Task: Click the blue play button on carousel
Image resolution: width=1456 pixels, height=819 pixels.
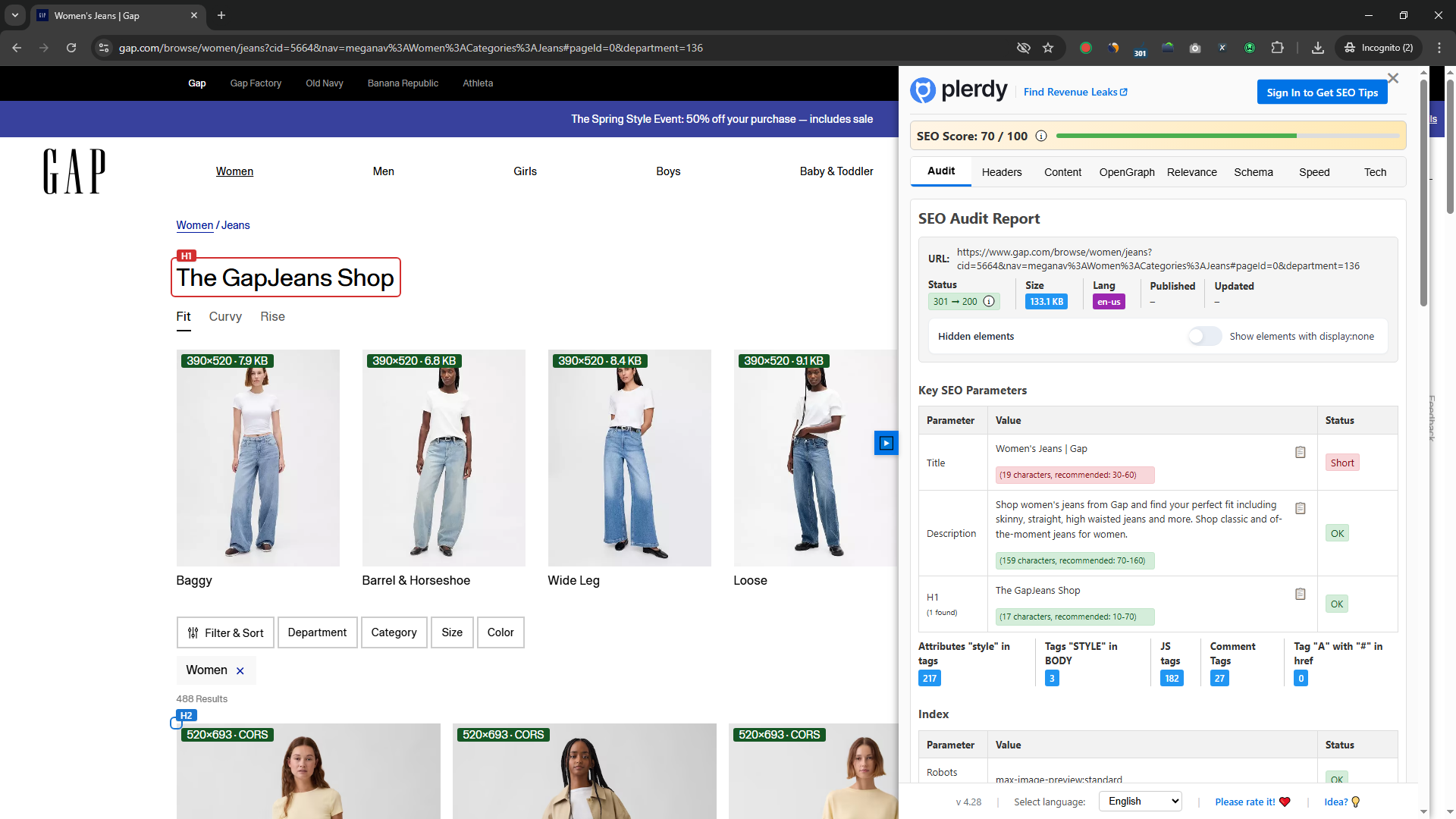Action: 886,443
